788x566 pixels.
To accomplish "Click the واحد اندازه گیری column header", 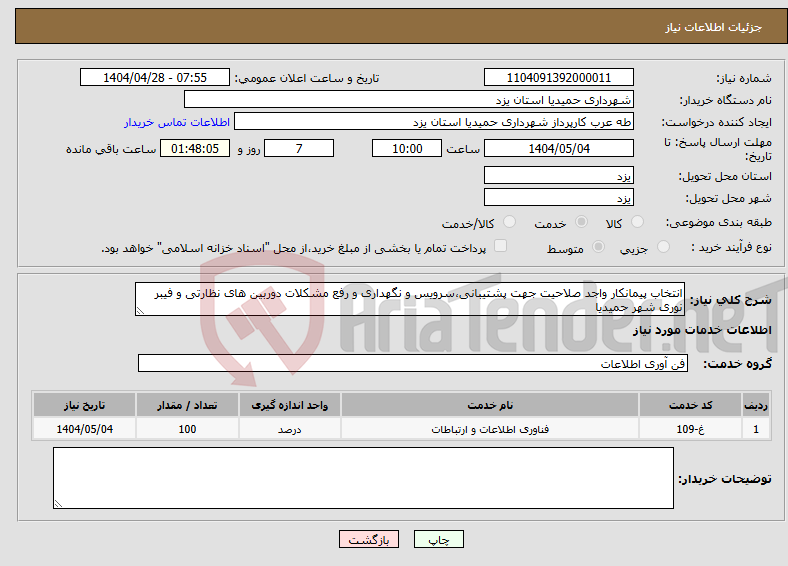I will pos(290,405).
